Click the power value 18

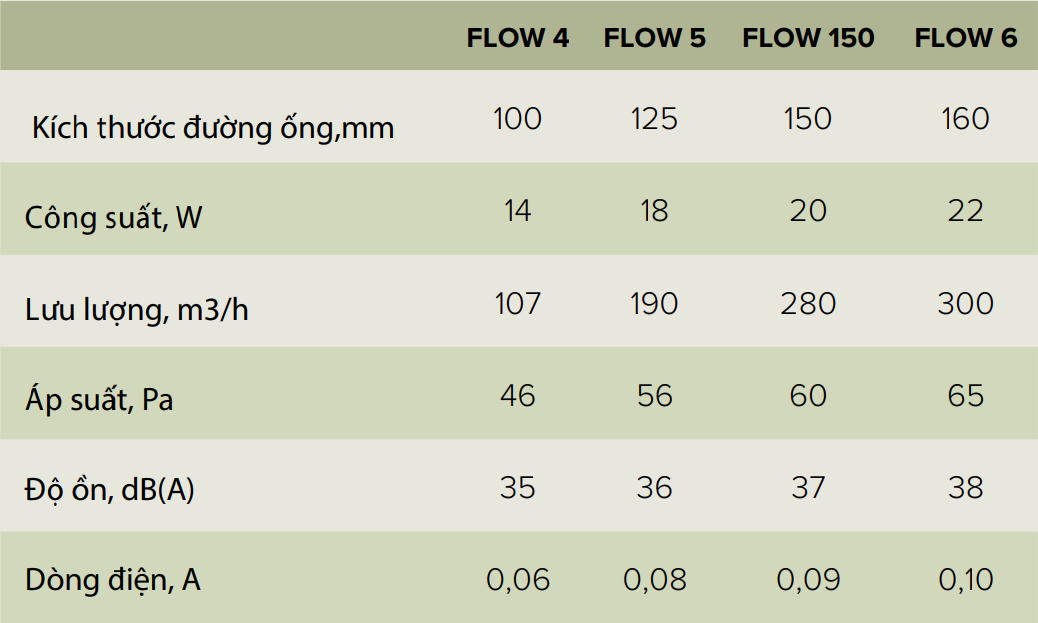coord(655,211)
